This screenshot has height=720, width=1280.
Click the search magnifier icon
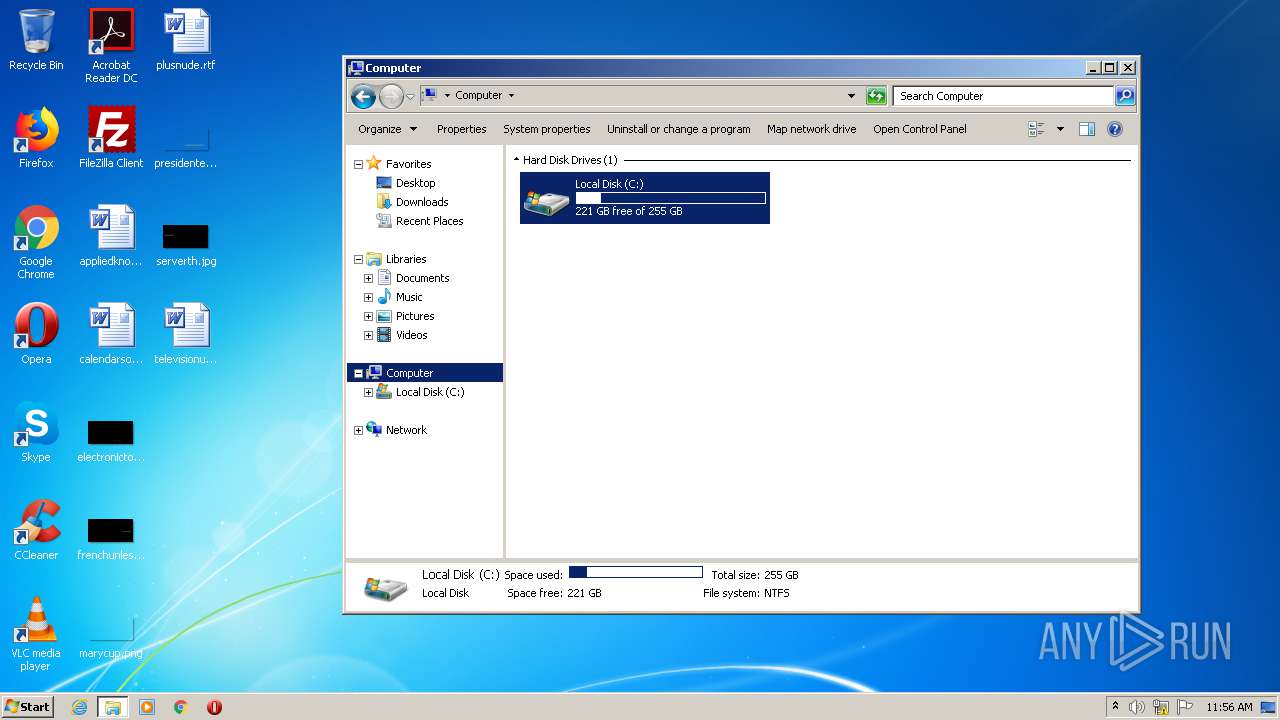1125,96
